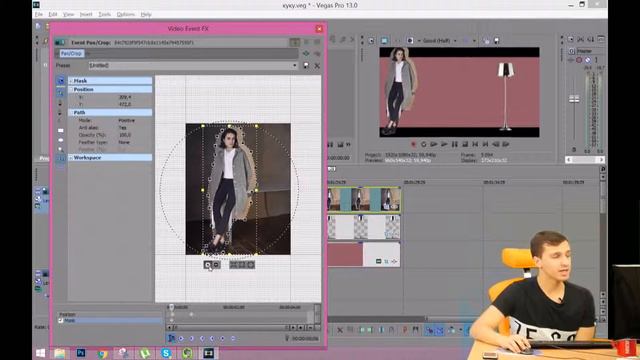Stop the preview playback
Image resolution: width=640 pixels, height=360 pixels.
pos(465,144)
